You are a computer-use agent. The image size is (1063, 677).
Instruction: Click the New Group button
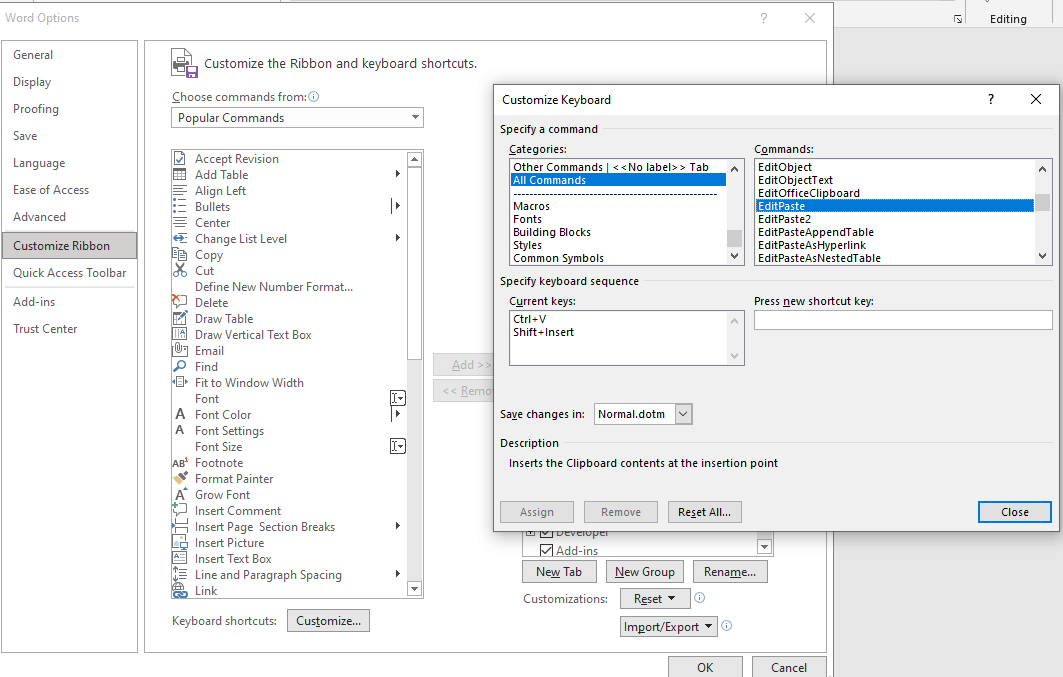[645, 572]
